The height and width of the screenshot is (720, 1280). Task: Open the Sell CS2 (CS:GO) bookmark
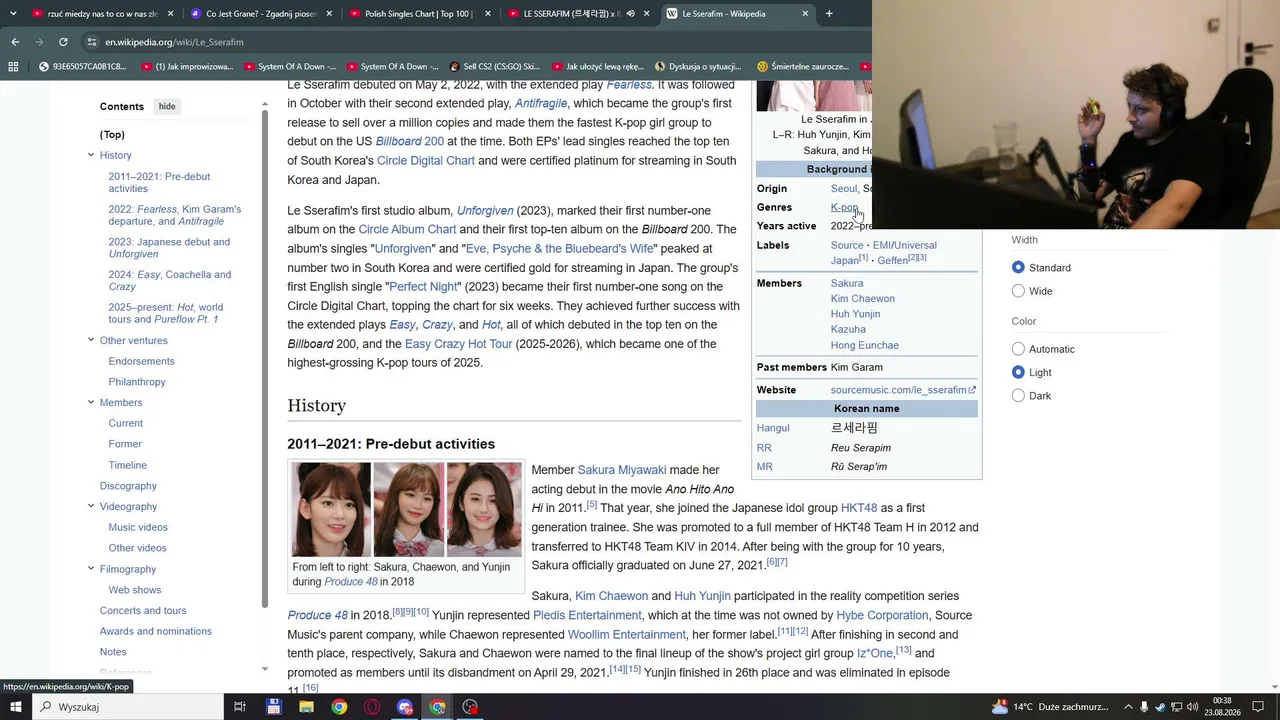[495, 67]
